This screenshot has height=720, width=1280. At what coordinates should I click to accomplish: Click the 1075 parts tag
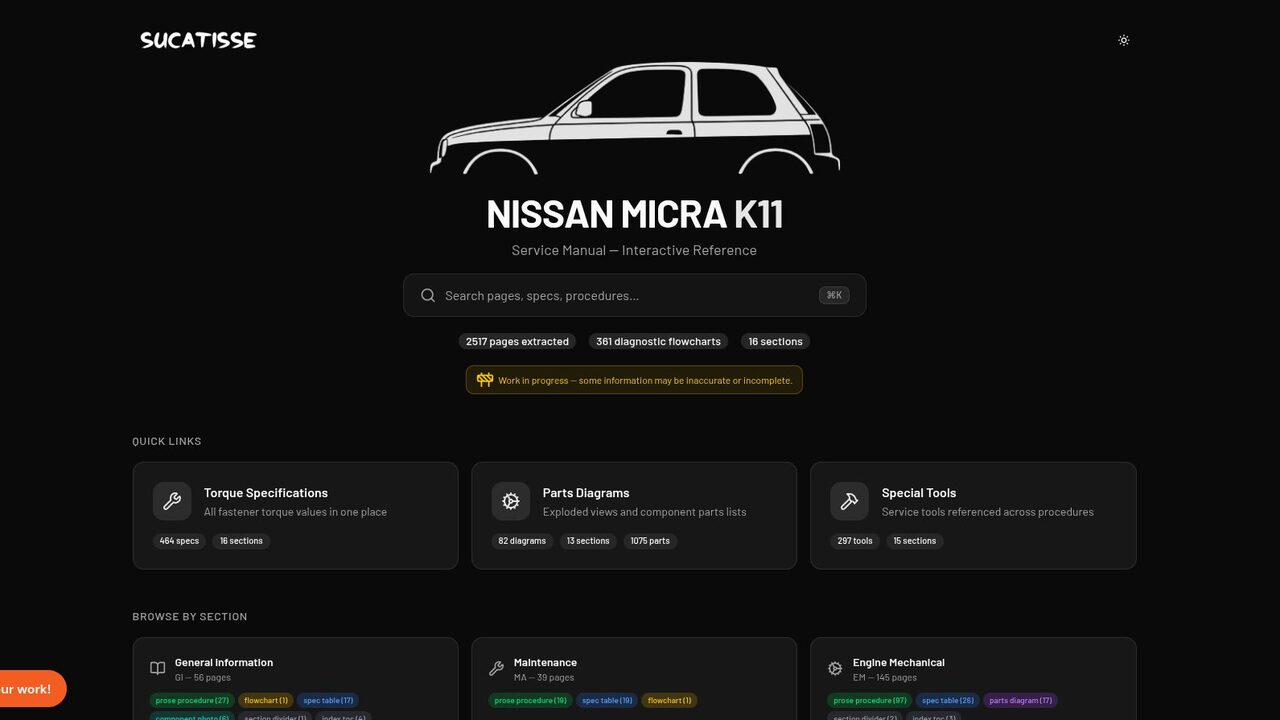[x=650, y=541]
